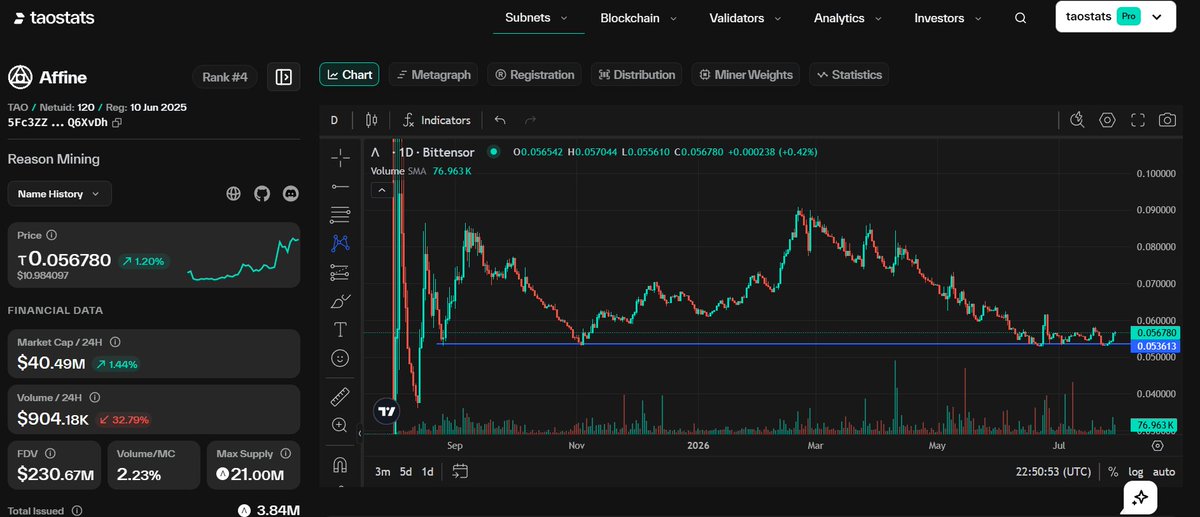
Task: Open chart settings hexagon icon
Action: click(1107, 120)
